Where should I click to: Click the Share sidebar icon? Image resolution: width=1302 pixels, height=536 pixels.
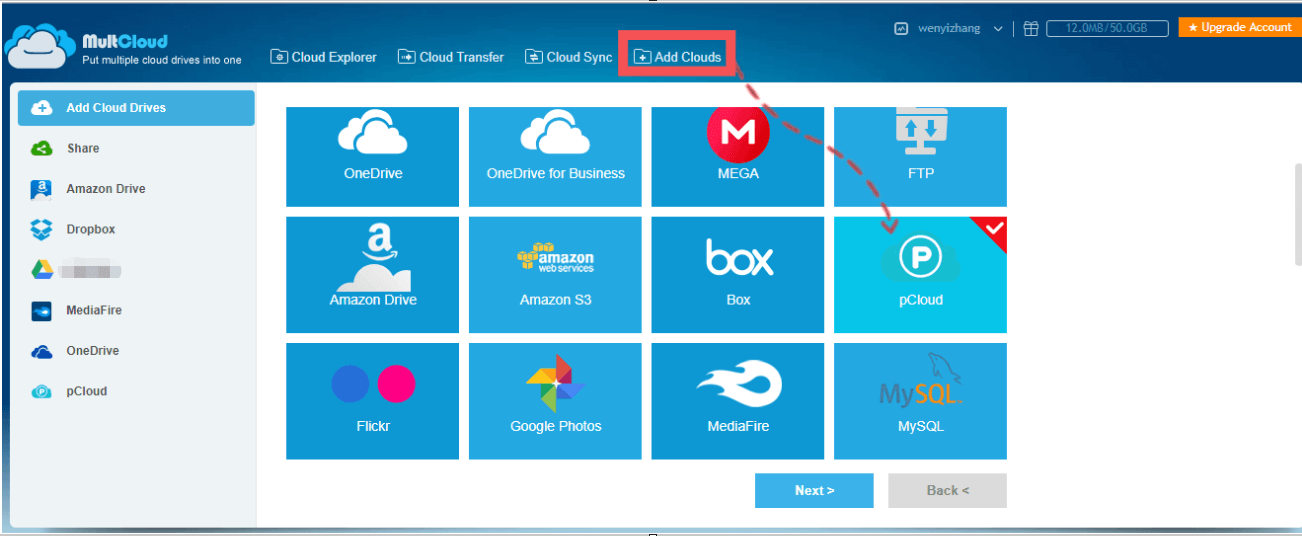[x=41, y=148]
